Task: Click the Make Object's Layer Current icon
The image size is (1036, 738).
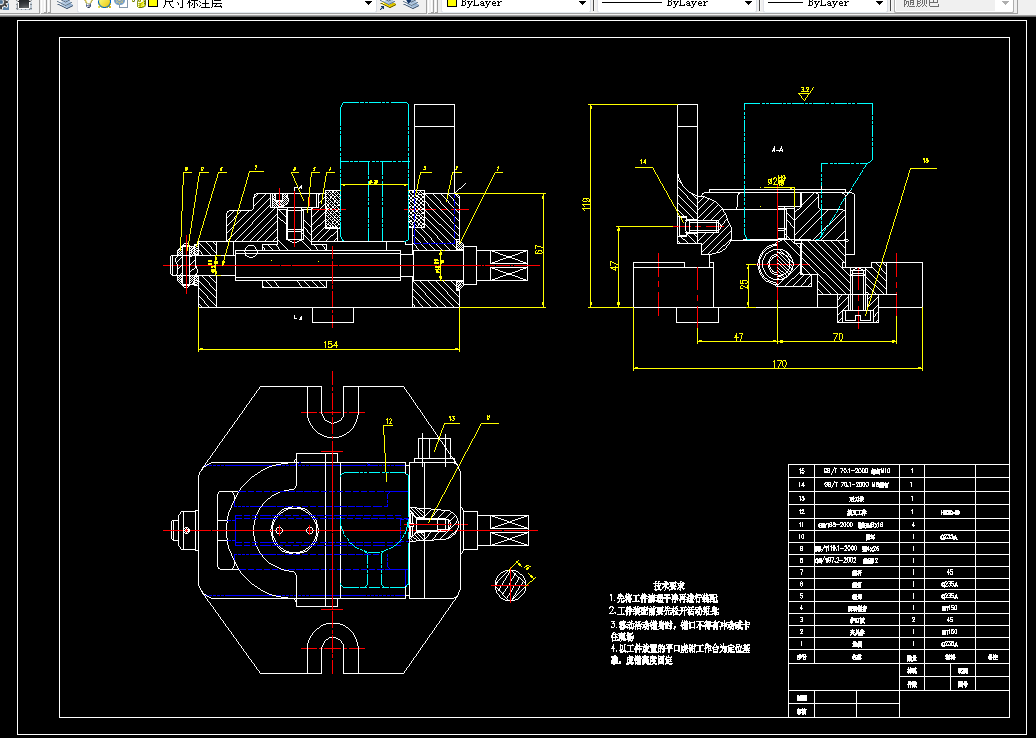Action: coord(388,3)
